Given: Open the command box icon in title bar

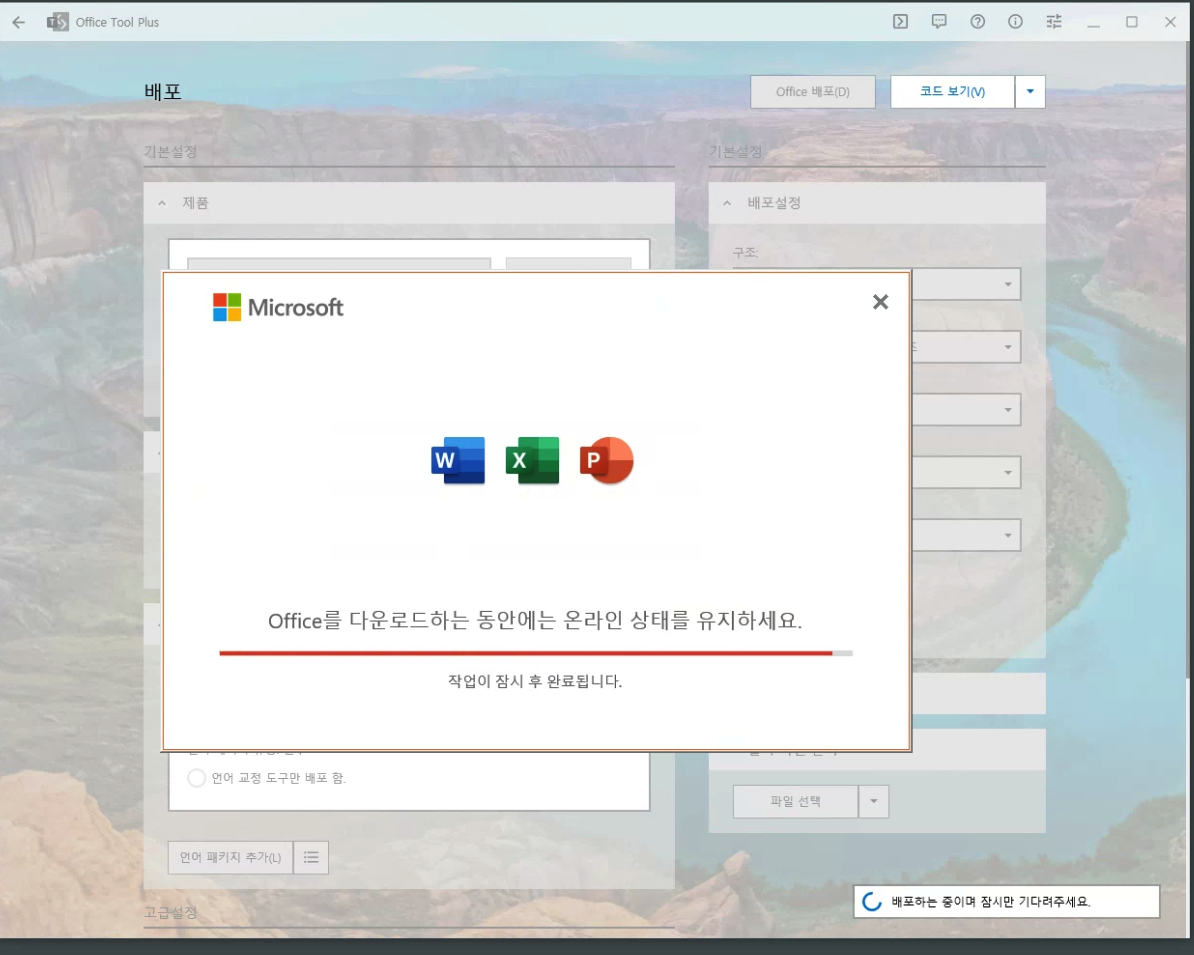Looking at the screenshot, I should [900, 21].
